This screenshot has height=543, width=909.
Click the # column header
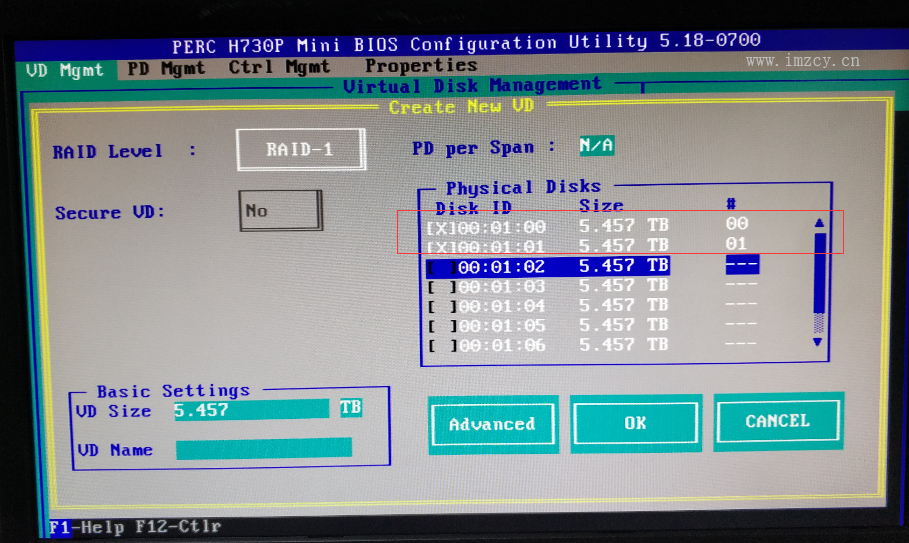click(731, 203)
